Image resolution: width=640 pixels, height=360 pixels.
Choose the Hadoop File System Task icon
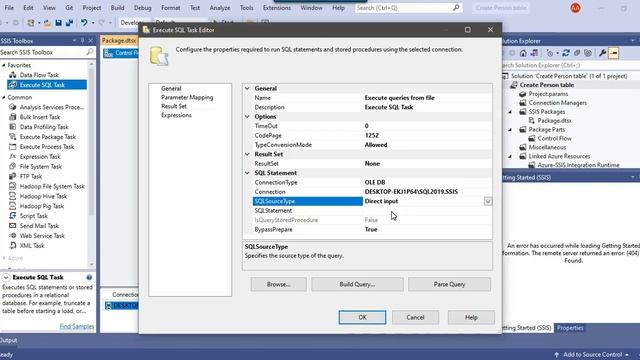tap(13, 186)
